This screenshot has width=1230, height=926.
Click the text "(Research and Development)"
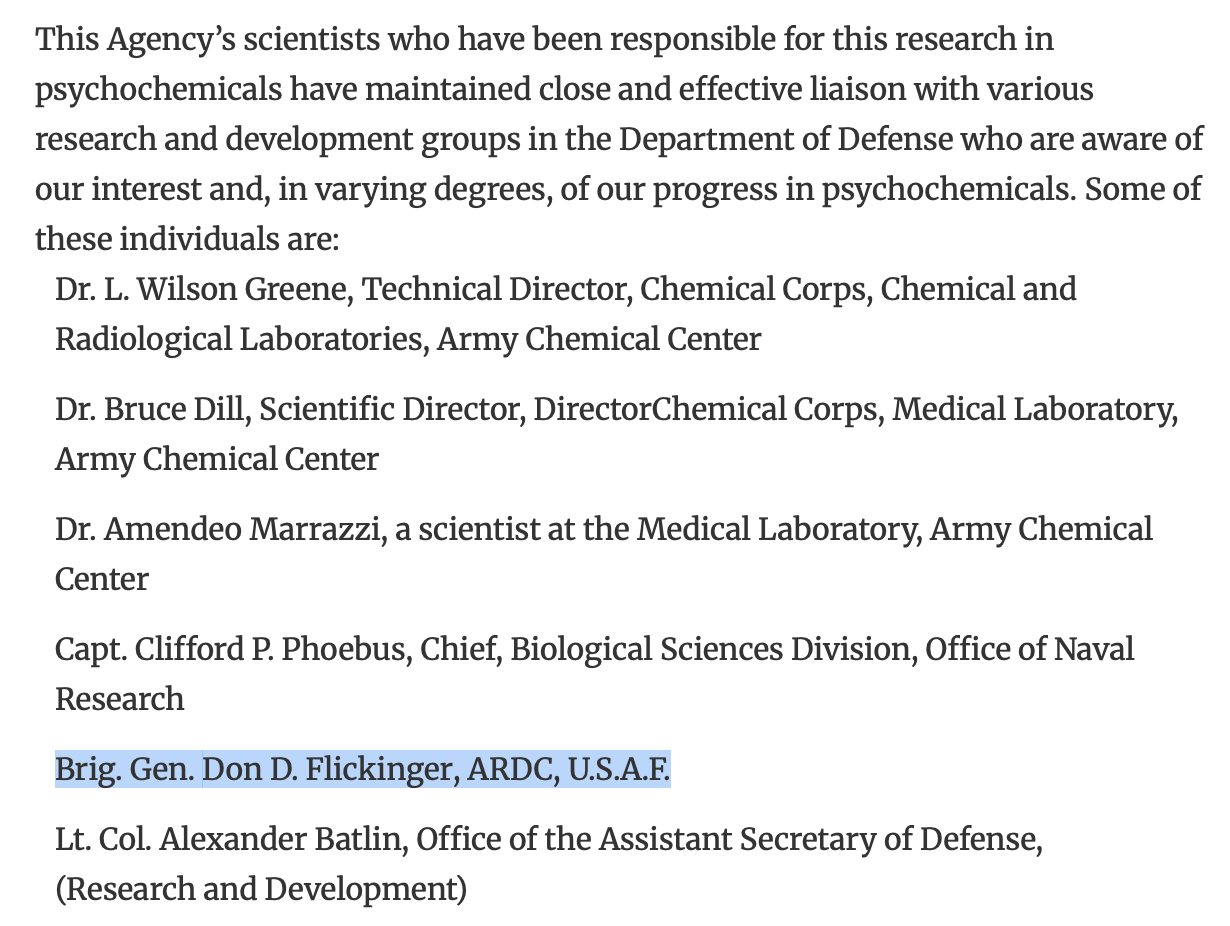[x=260, y=889]
